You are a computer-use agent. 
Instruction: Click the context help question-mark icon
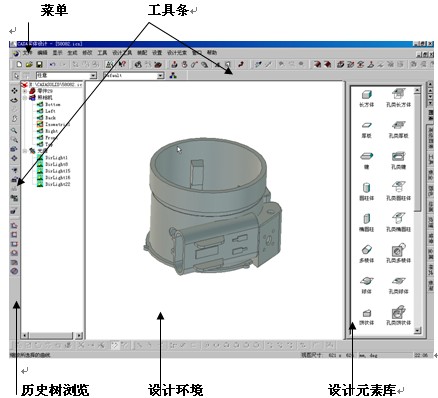coord(122,64)
